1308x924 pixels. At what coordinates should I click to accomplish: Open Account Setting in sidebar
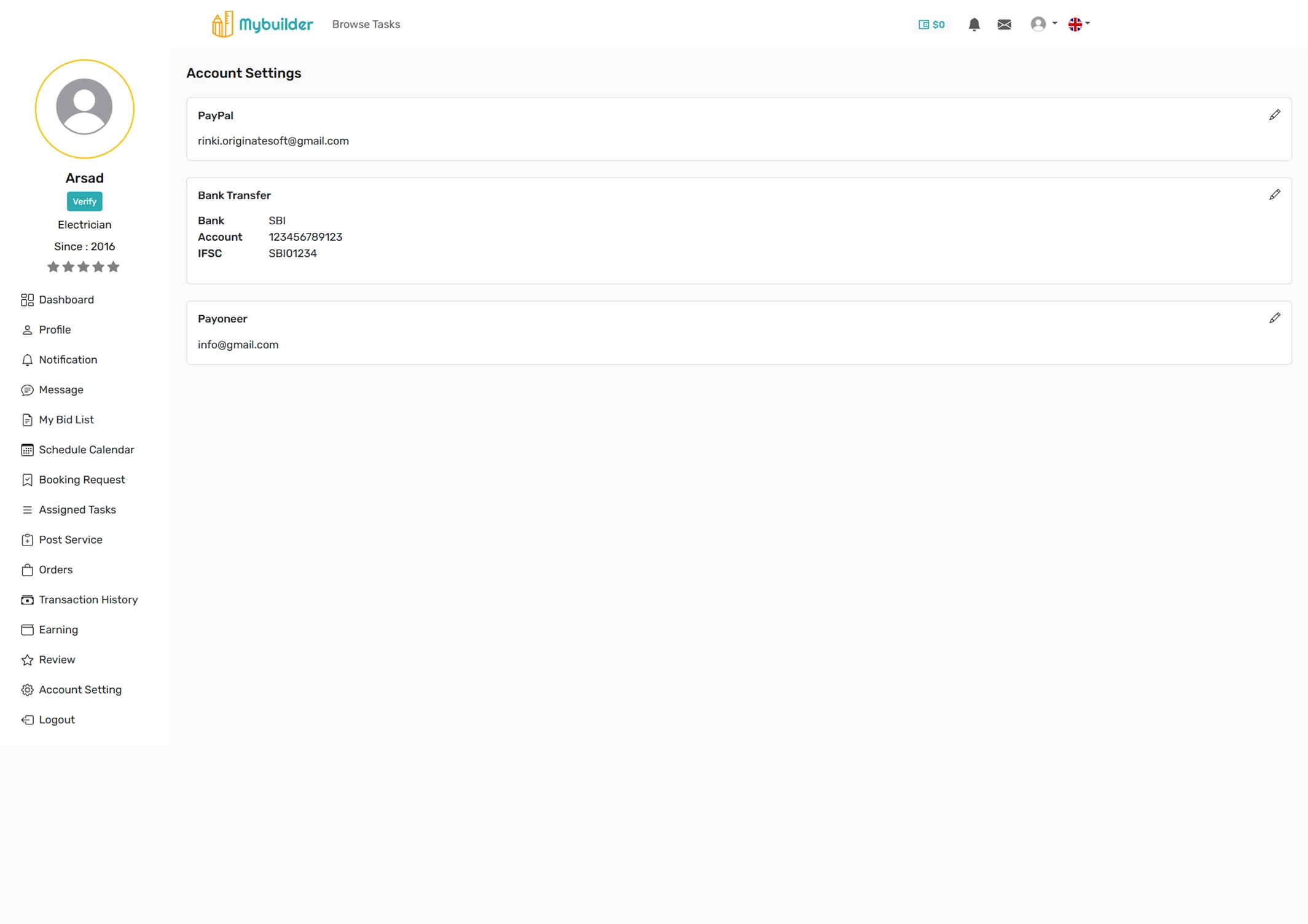click(80, 689)
